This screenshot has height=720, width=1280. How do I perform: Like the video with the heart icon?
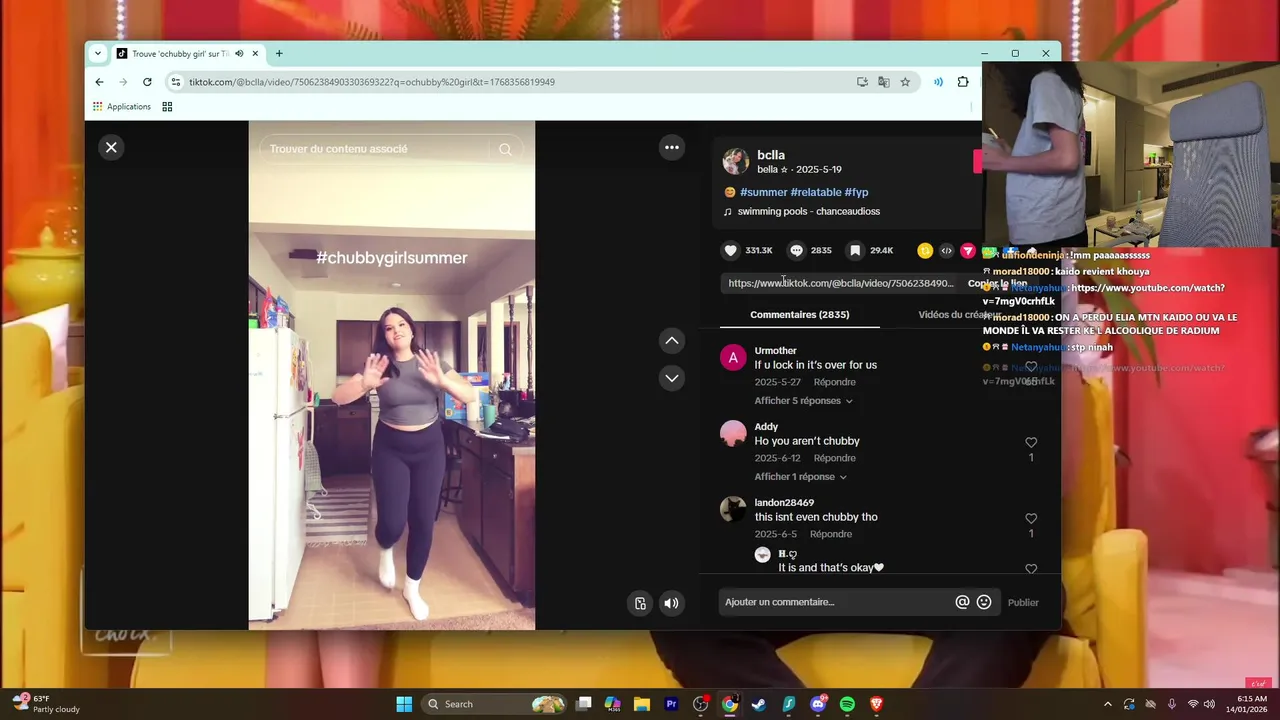[731, 250]
